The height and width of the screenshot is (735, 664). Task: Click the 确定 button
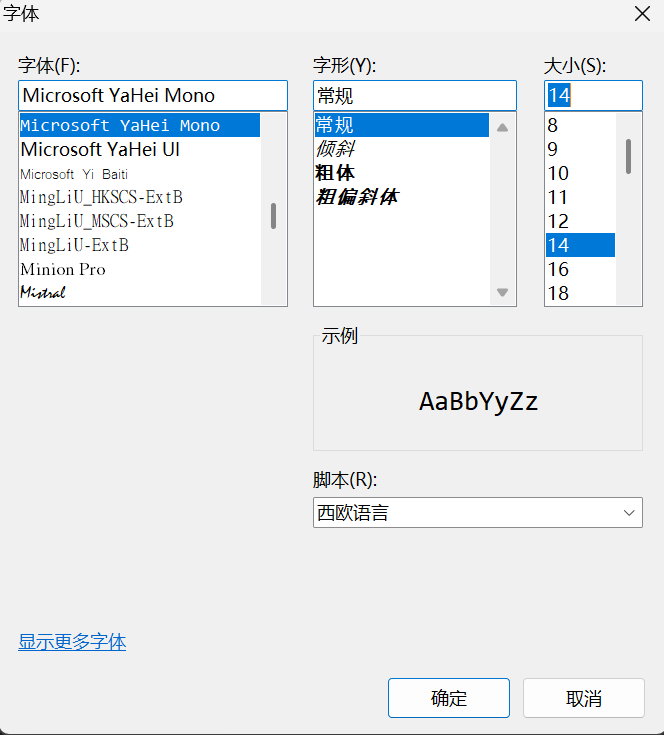coord(448,698)
